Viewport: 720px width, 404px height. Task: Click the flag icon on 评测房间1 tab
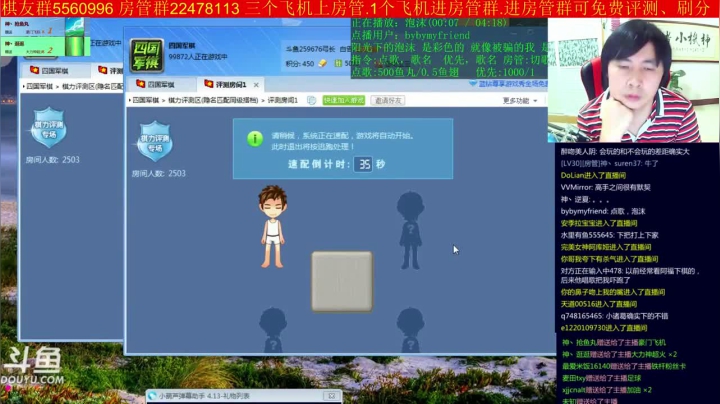pos(209,84)
